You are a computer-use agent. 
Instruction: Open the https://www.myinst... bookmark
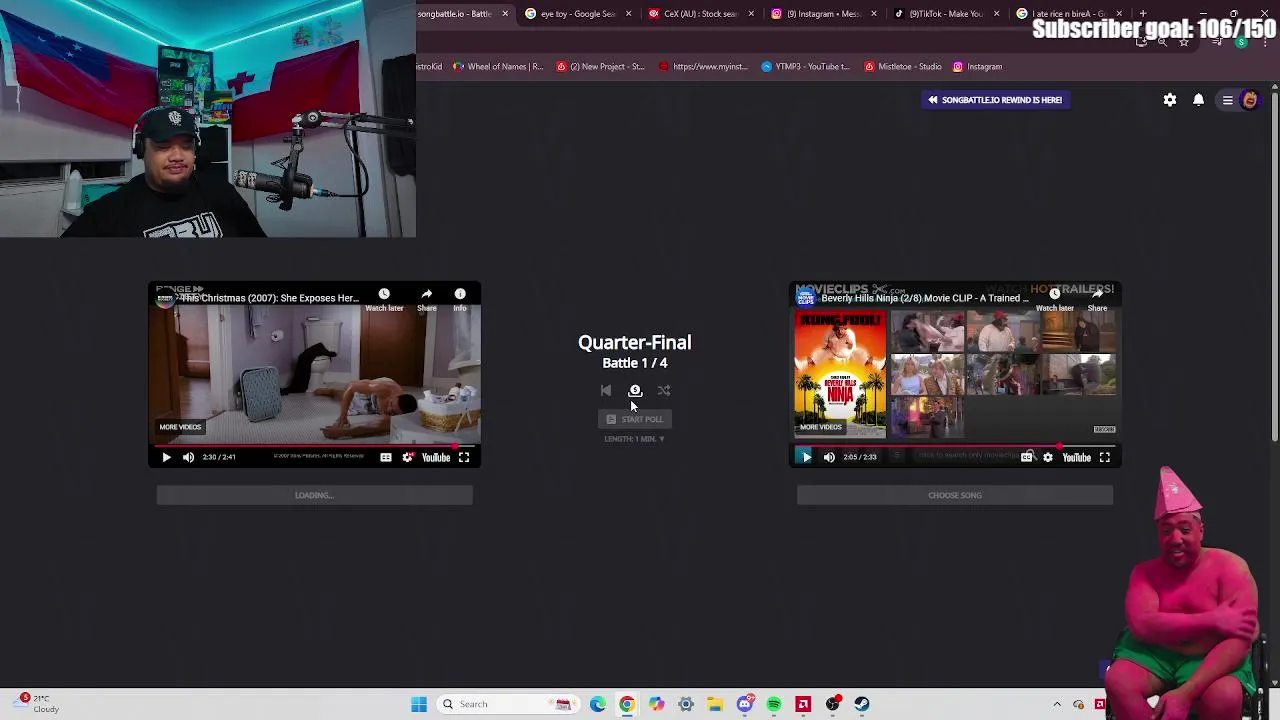coord(703,67)
